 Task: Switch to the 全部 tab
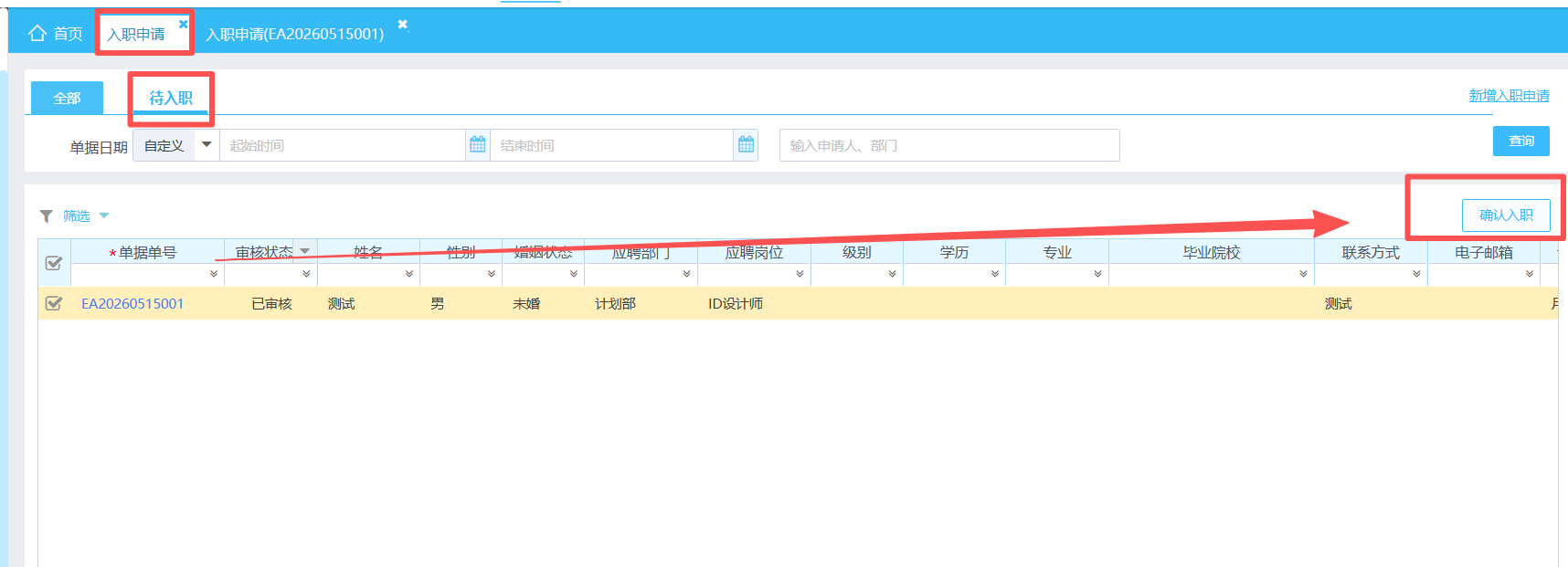coord(67,98)
